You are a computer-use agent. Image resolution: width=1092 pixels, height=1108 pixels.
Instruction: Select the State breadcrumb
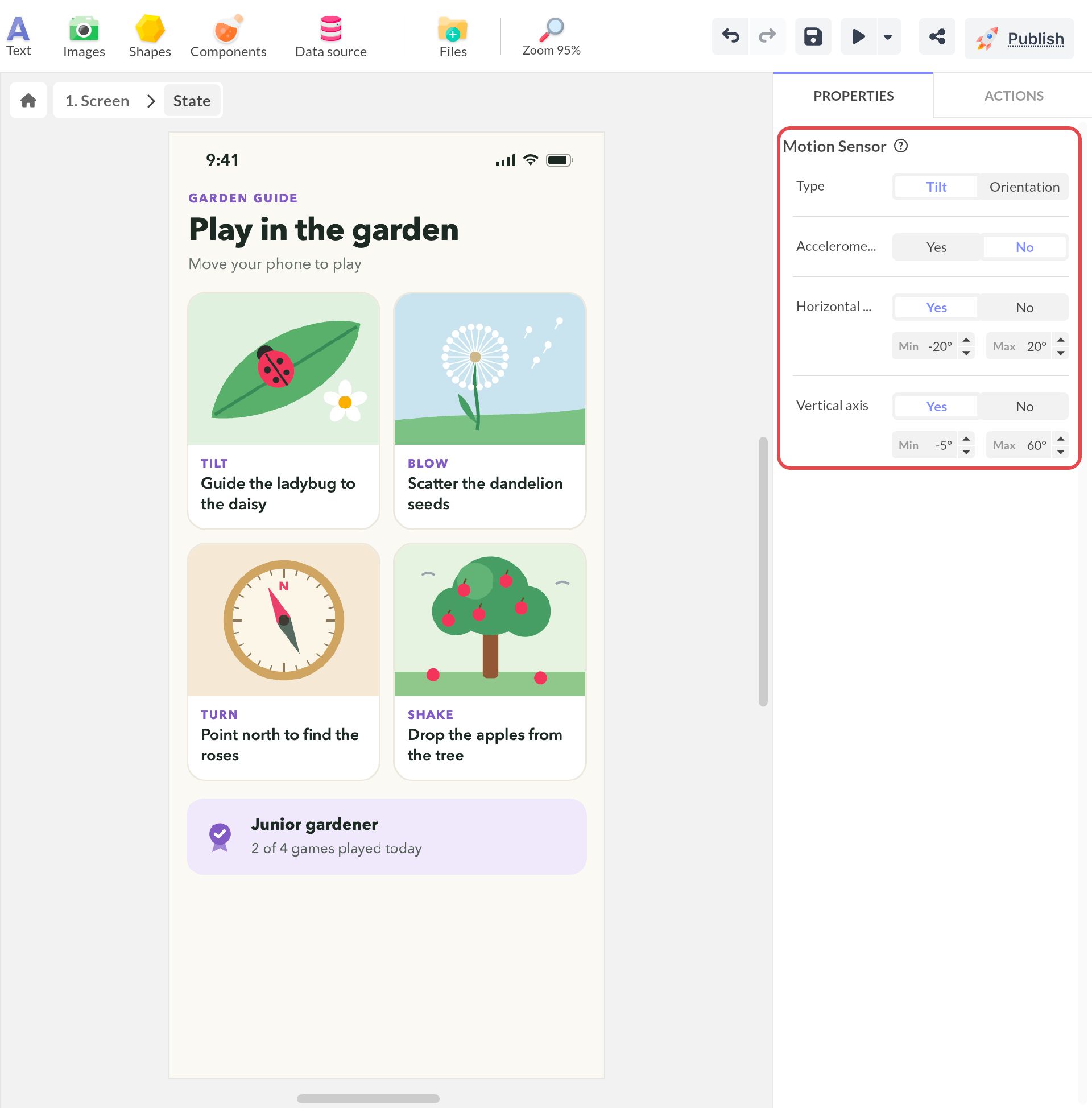pos(192,100)
